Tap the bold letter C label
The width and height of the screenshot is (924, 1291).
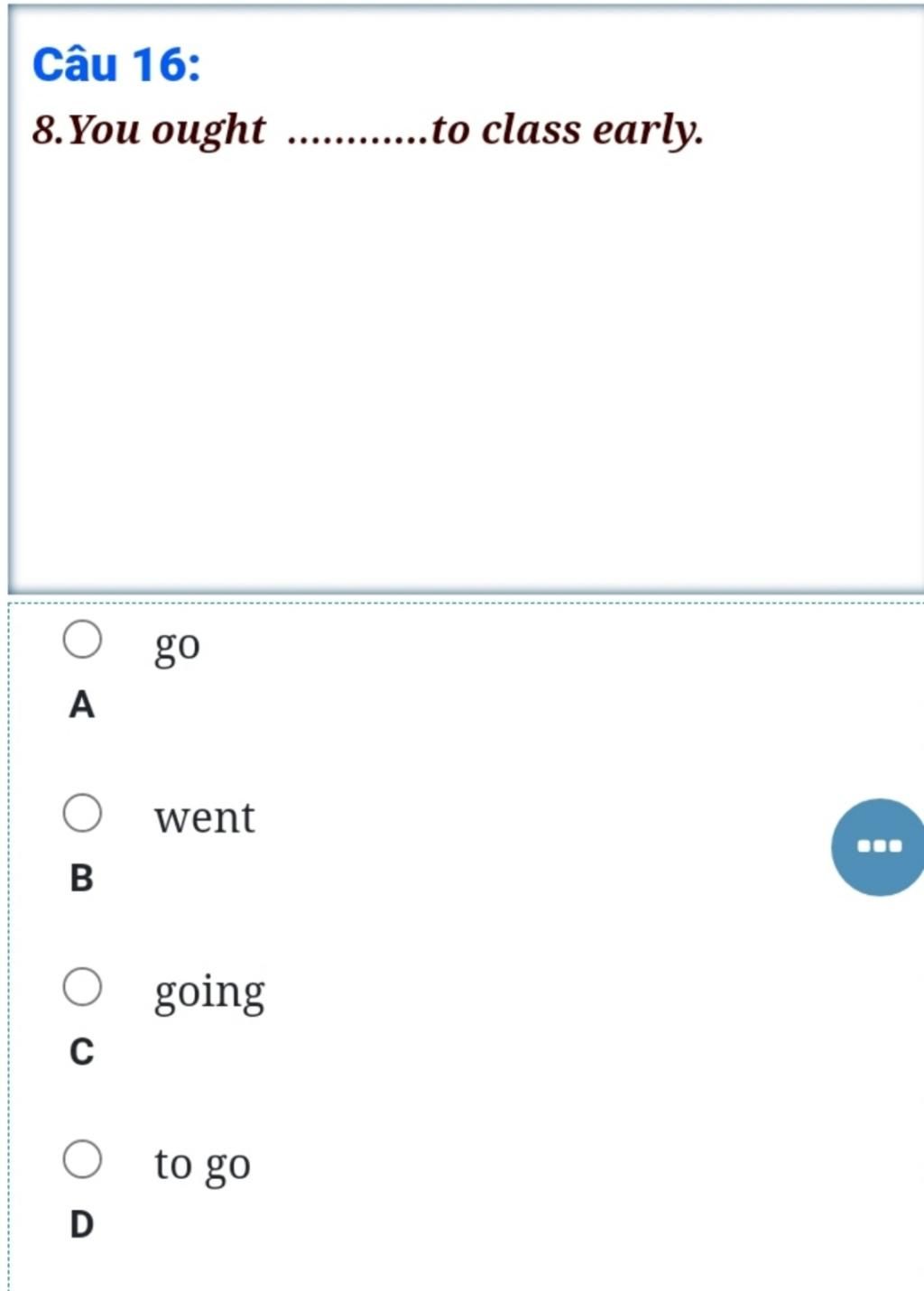[81, 1051]
